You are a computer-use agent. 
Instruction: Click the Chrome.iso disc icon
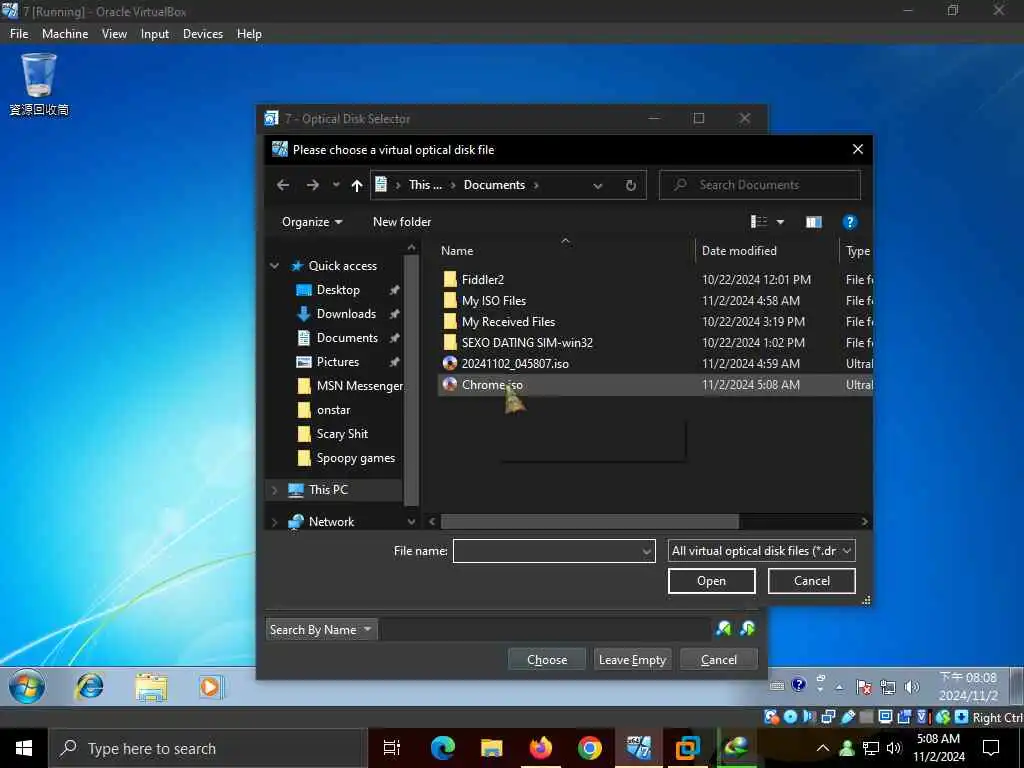pyautogui.click(x=450, y=385)
